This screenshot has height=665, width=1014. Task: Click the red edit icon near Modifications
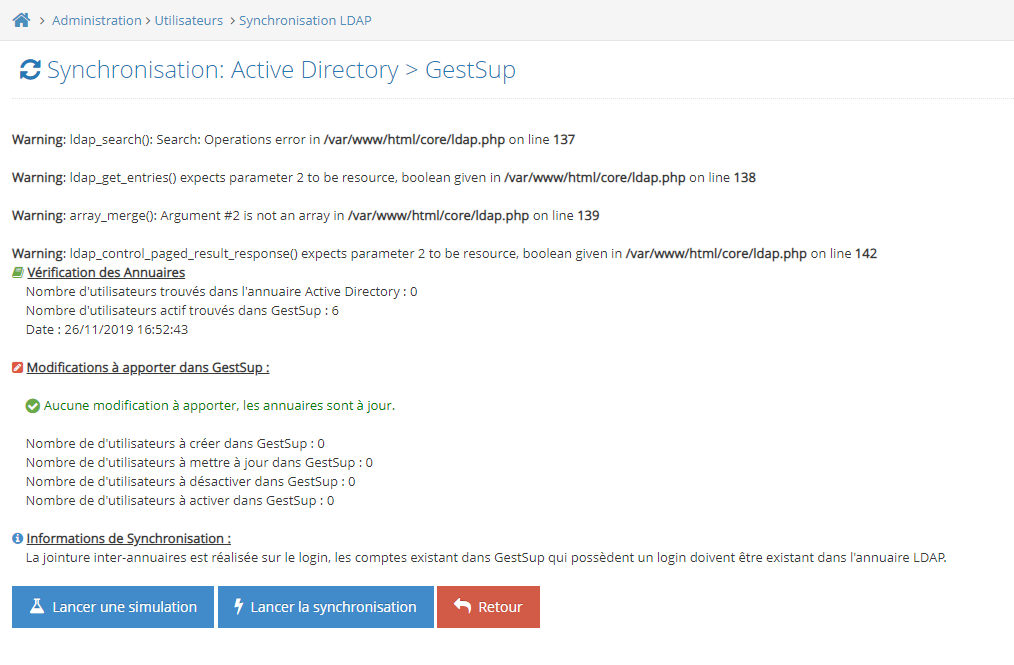tap(17, 368)
